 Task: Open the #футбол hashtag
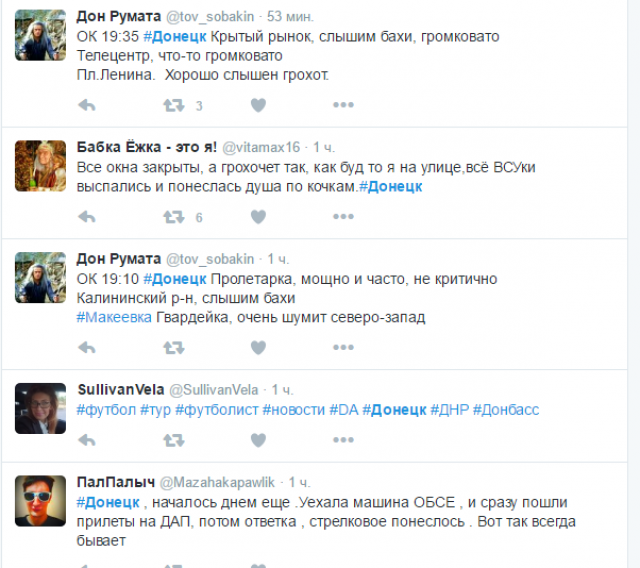point(106,410)
